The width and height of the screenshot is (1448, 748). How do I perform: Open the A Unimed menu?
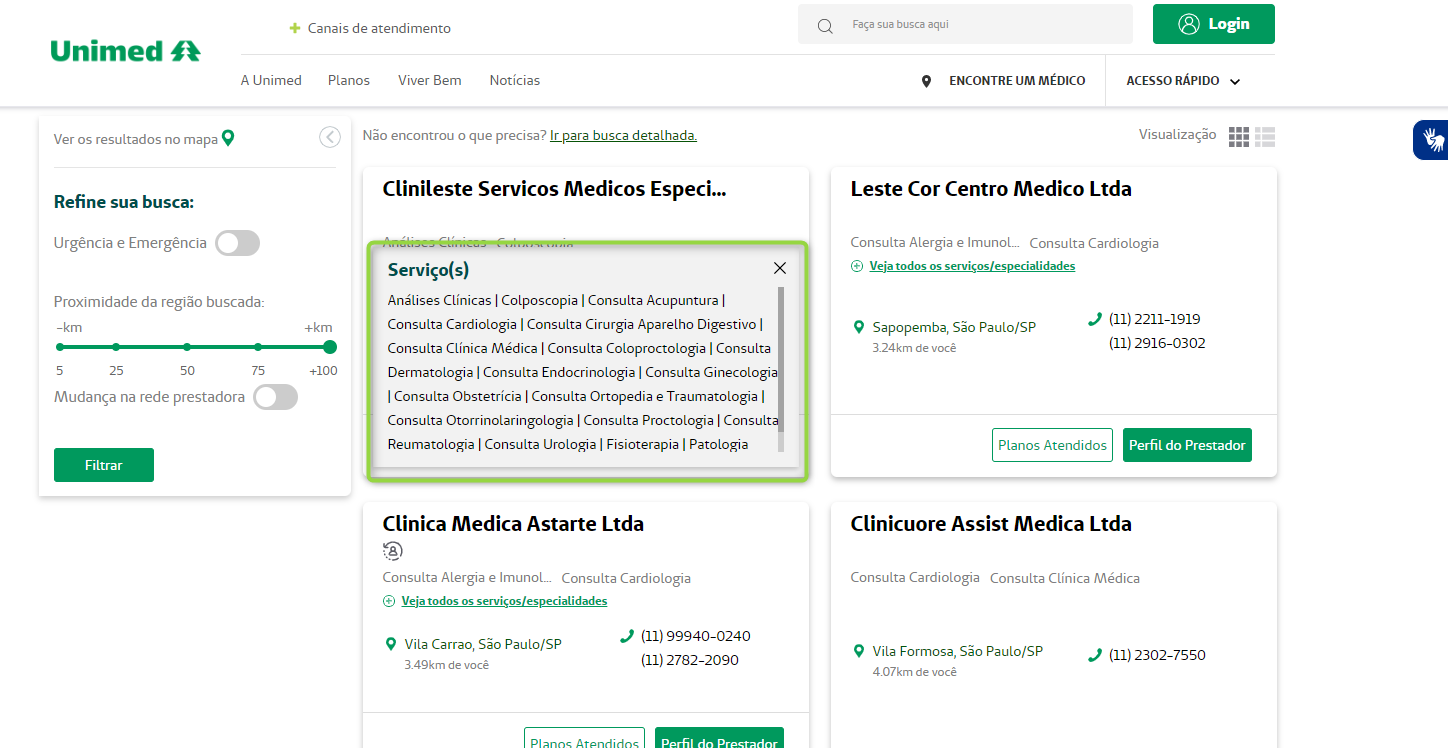pos(271,80)
